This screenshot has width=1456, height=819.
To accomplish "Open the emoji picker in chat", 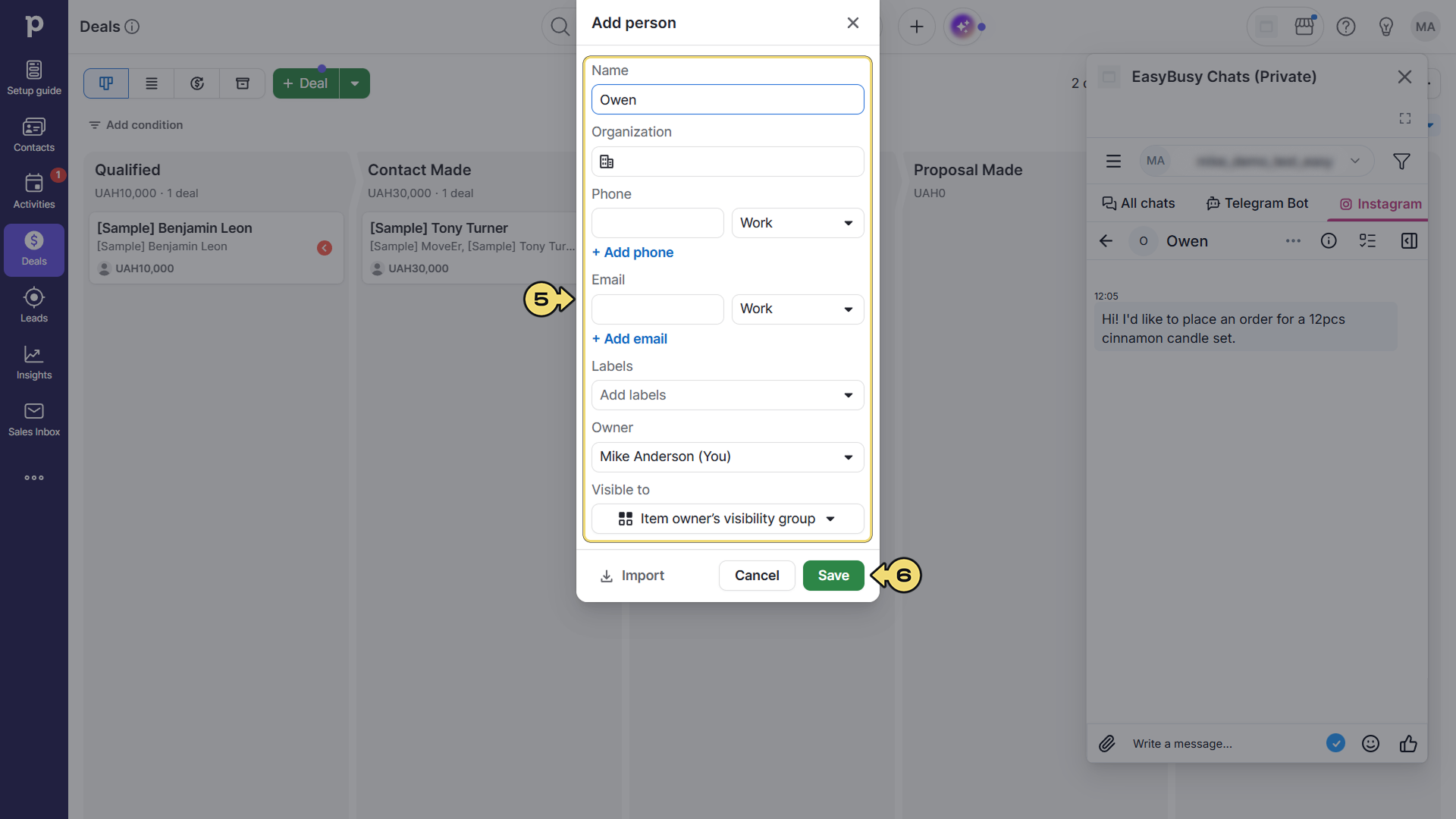I will pyautogui.click(x=1370, y=744).
